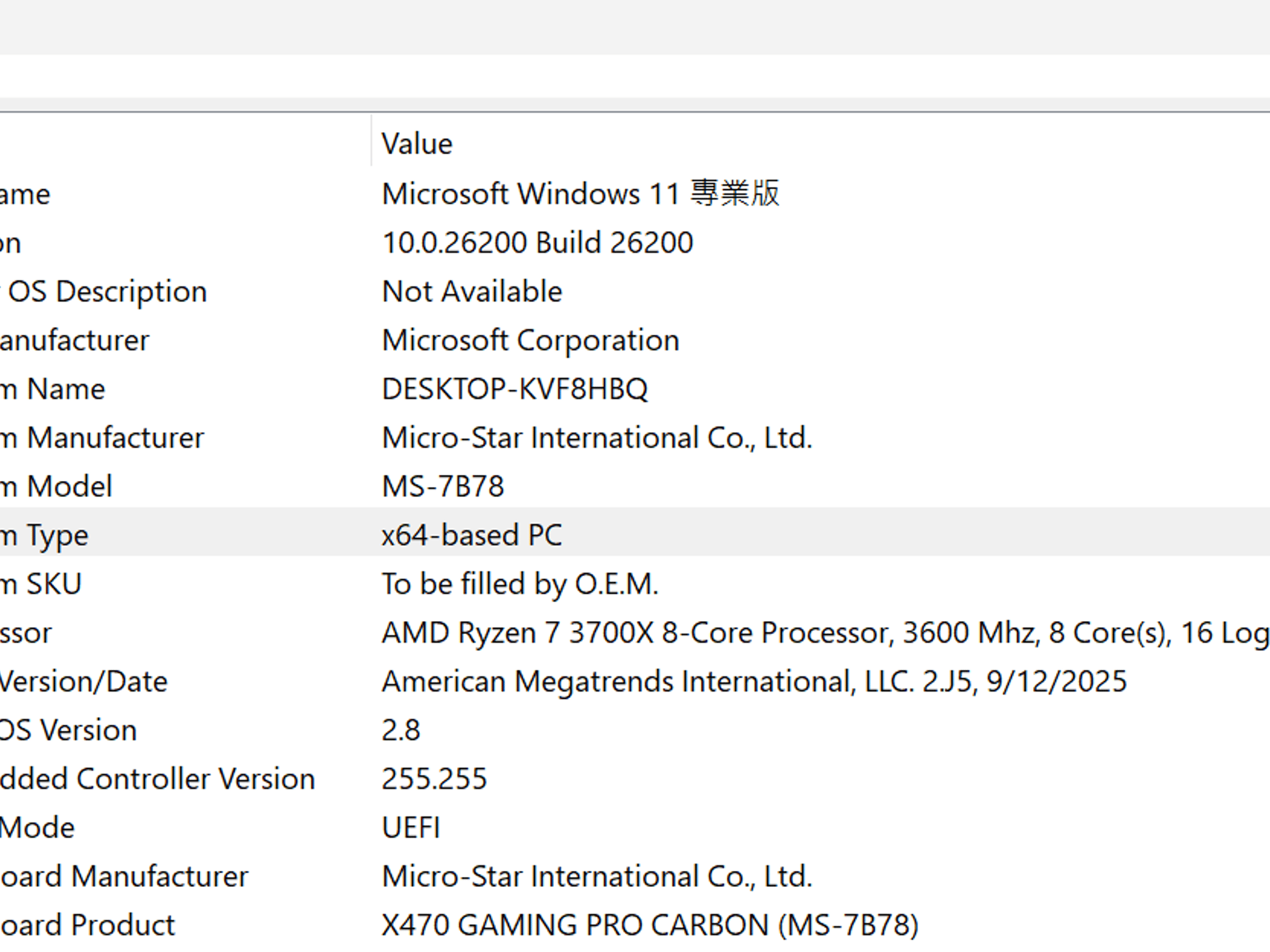Select Micro-Star value in the System Manufacturer row
Viewport: 1270px width, 952px height.
pos(597,438)
